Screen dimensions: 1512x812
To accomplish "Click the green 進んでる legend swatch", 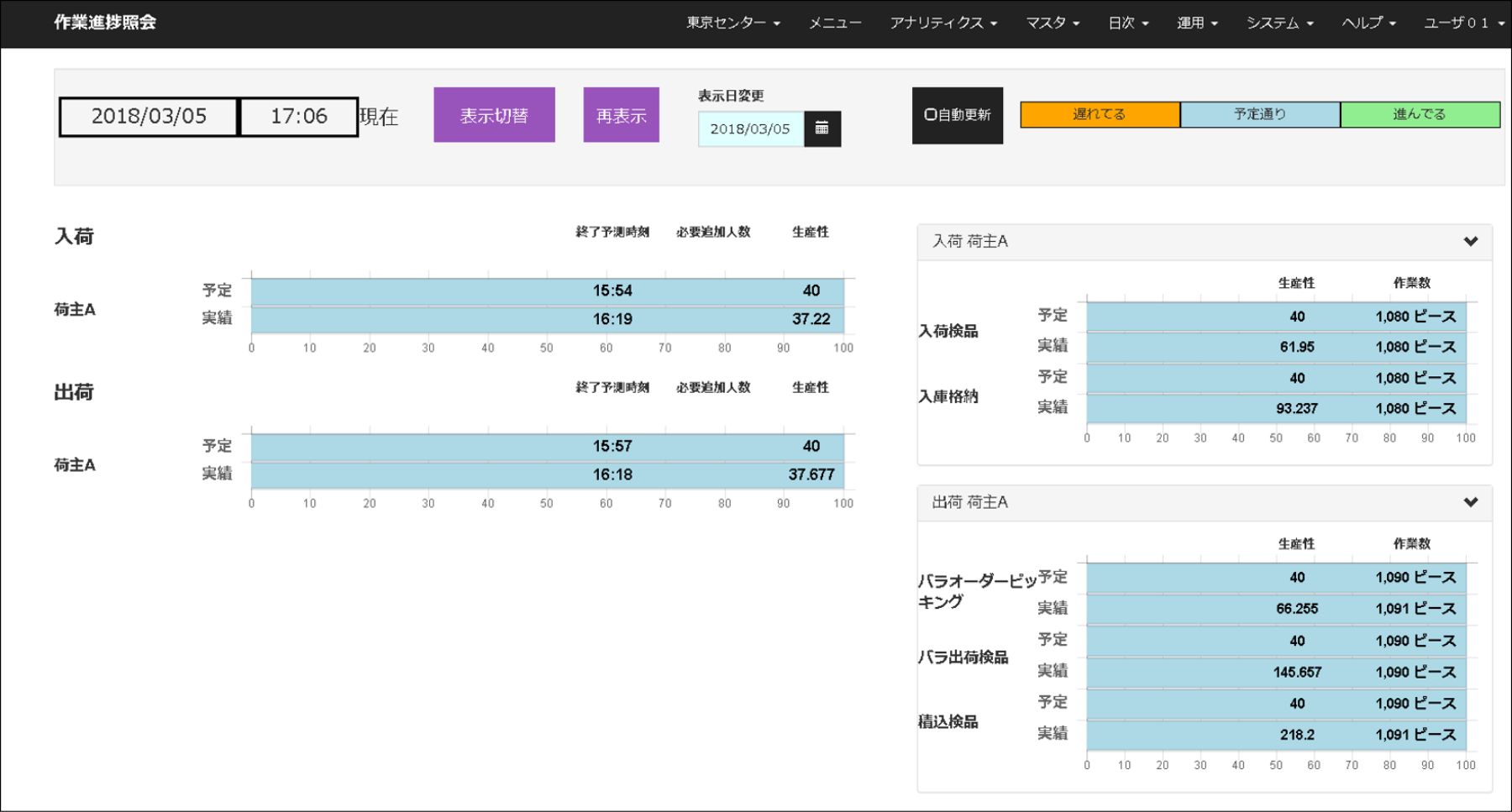I will click(x=1420, y=114).
